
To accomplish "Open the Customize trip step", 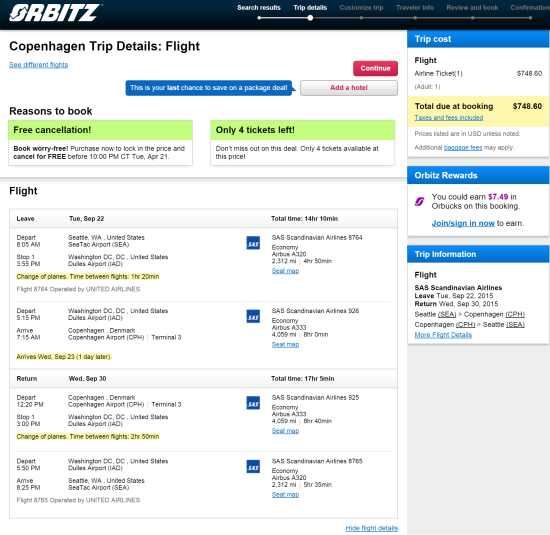I will 361,8.
